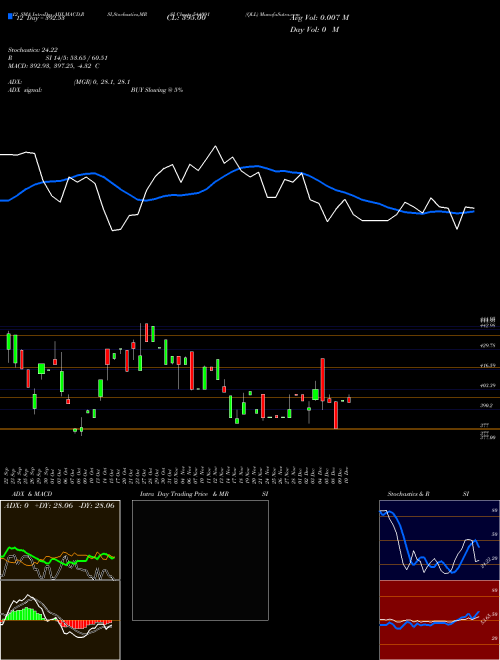Image resolution: width=500 pixels, height=660 pixels.
Task: Click the "BUY Slowing @ 5%" signal text
Action: (157, 90)
